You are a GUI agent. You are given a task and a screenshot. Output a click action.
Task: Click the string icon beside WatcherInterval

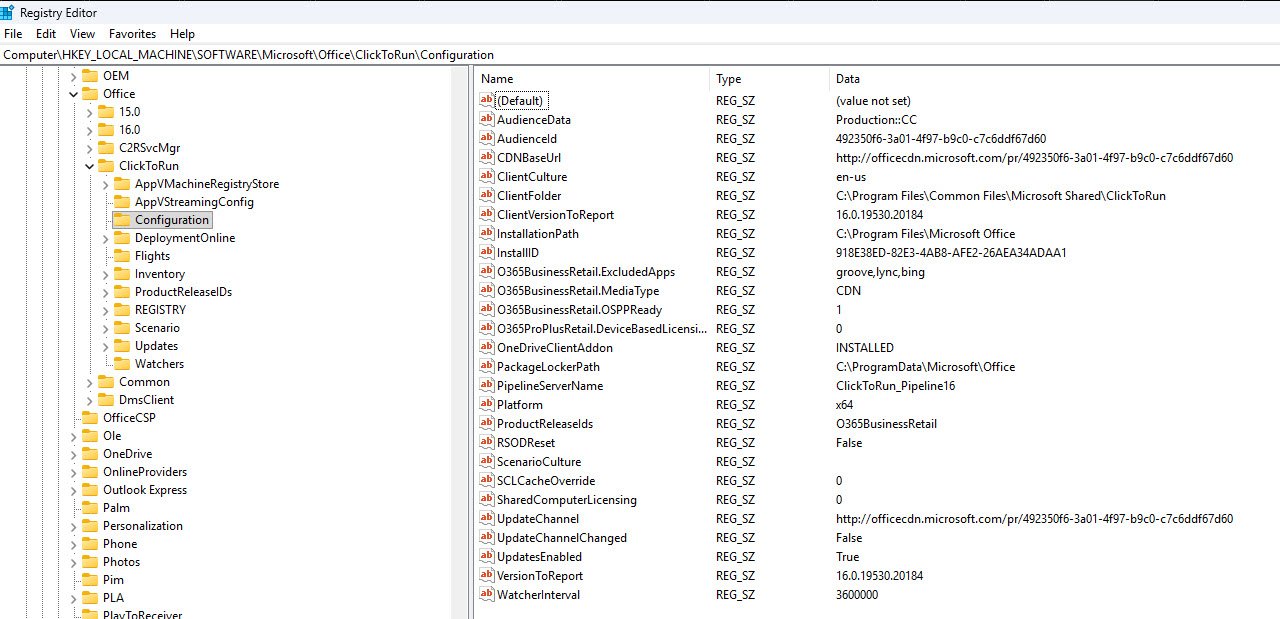[x=487, y=595]
